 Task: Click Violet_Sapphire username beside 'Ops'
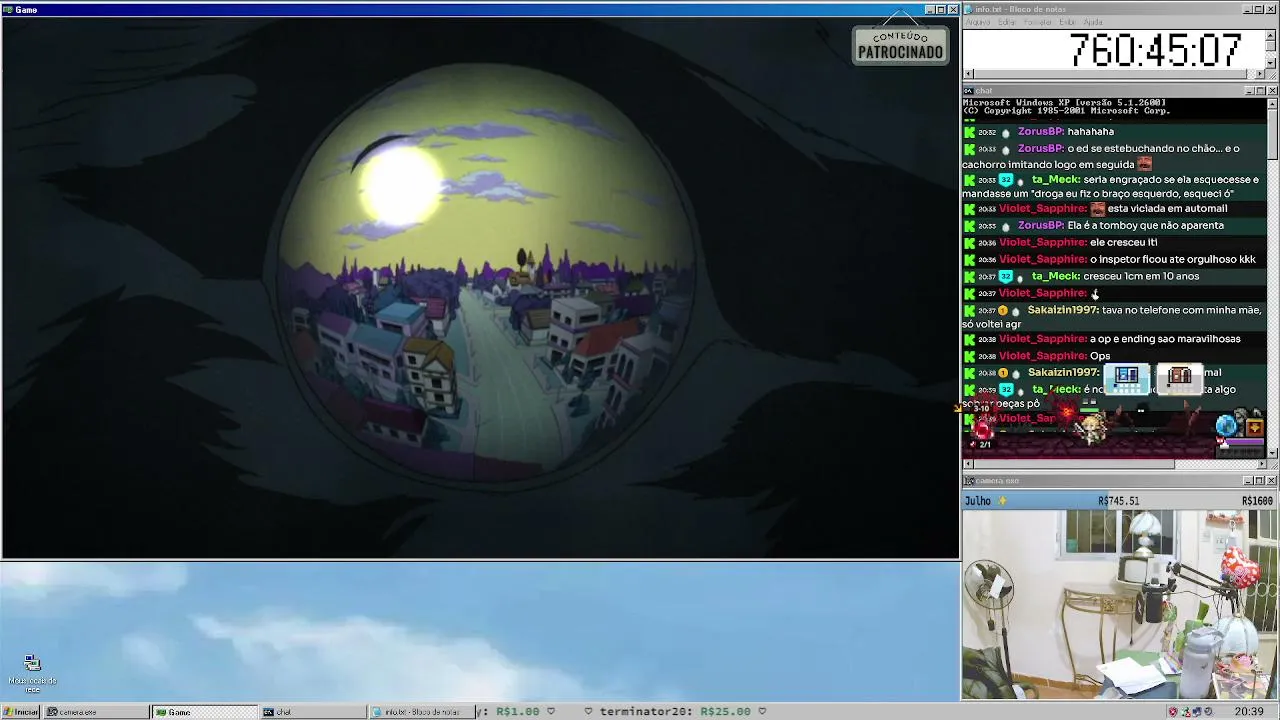pos(1043,357)
